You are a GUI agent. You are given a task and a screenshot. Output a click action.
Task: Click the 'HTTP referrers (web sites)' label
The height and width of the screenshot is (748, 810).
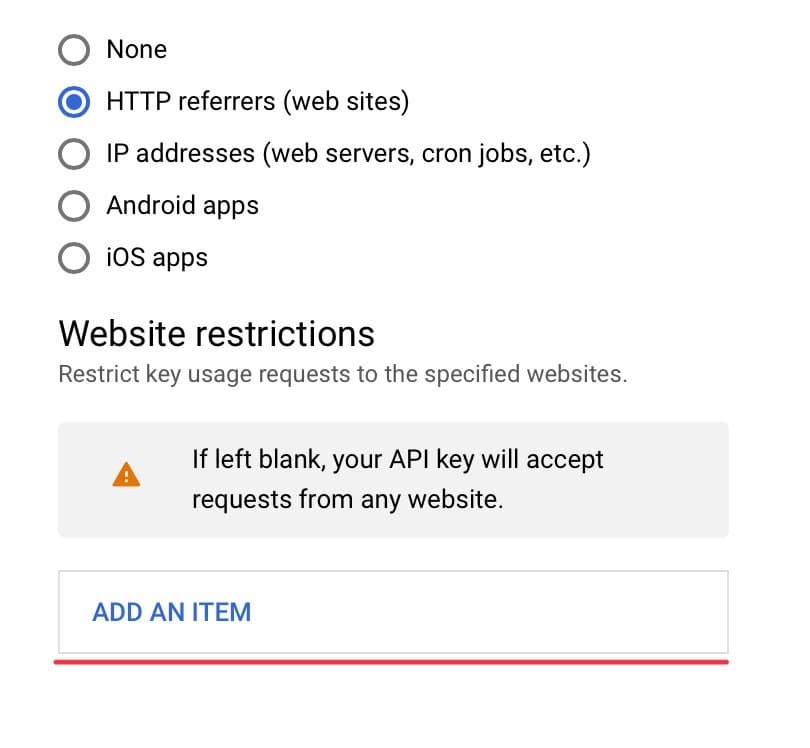[258, 101]
